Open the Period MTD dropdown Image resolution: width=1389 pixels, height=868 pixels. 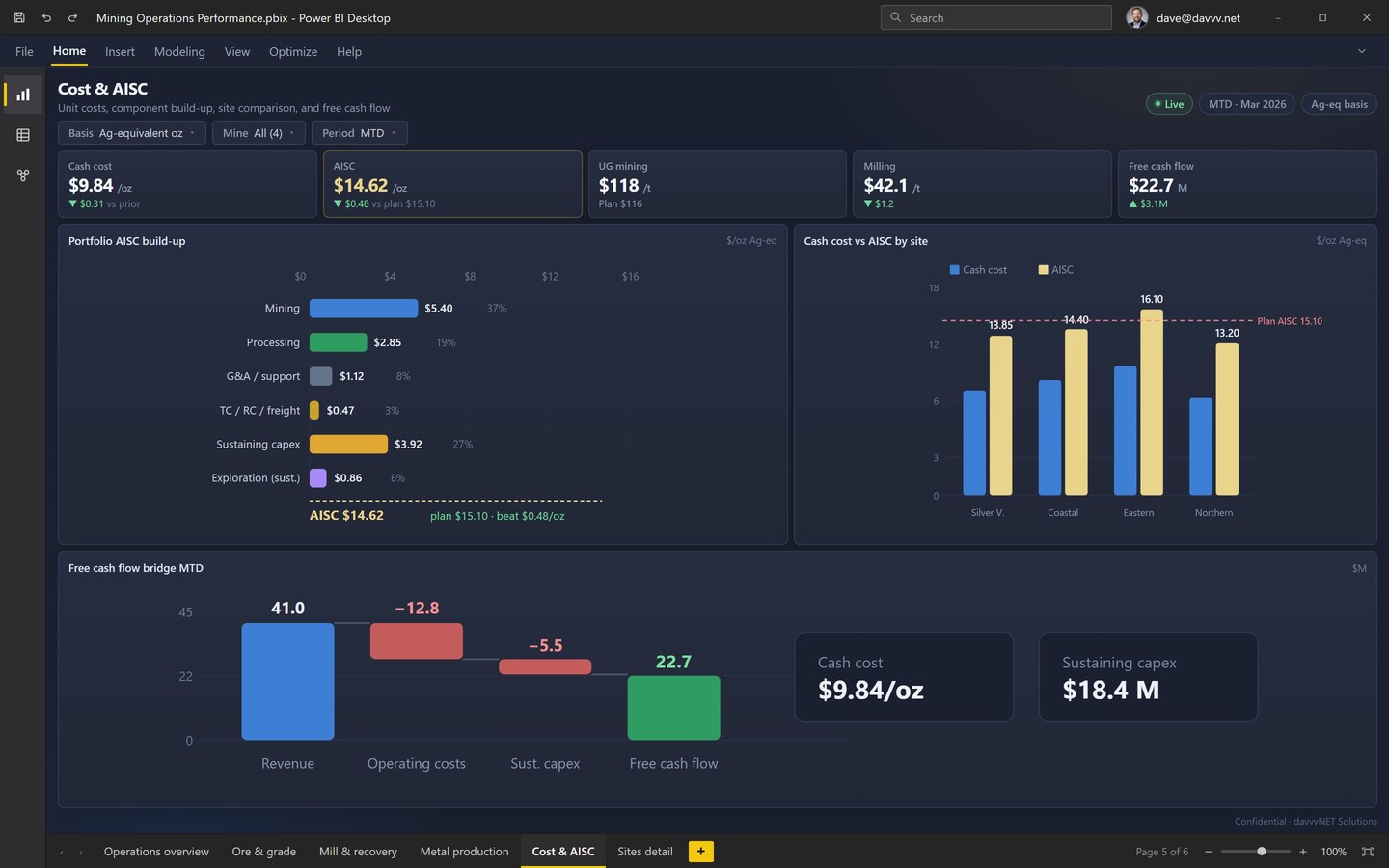pyautogui.click(x=359, y=133)
